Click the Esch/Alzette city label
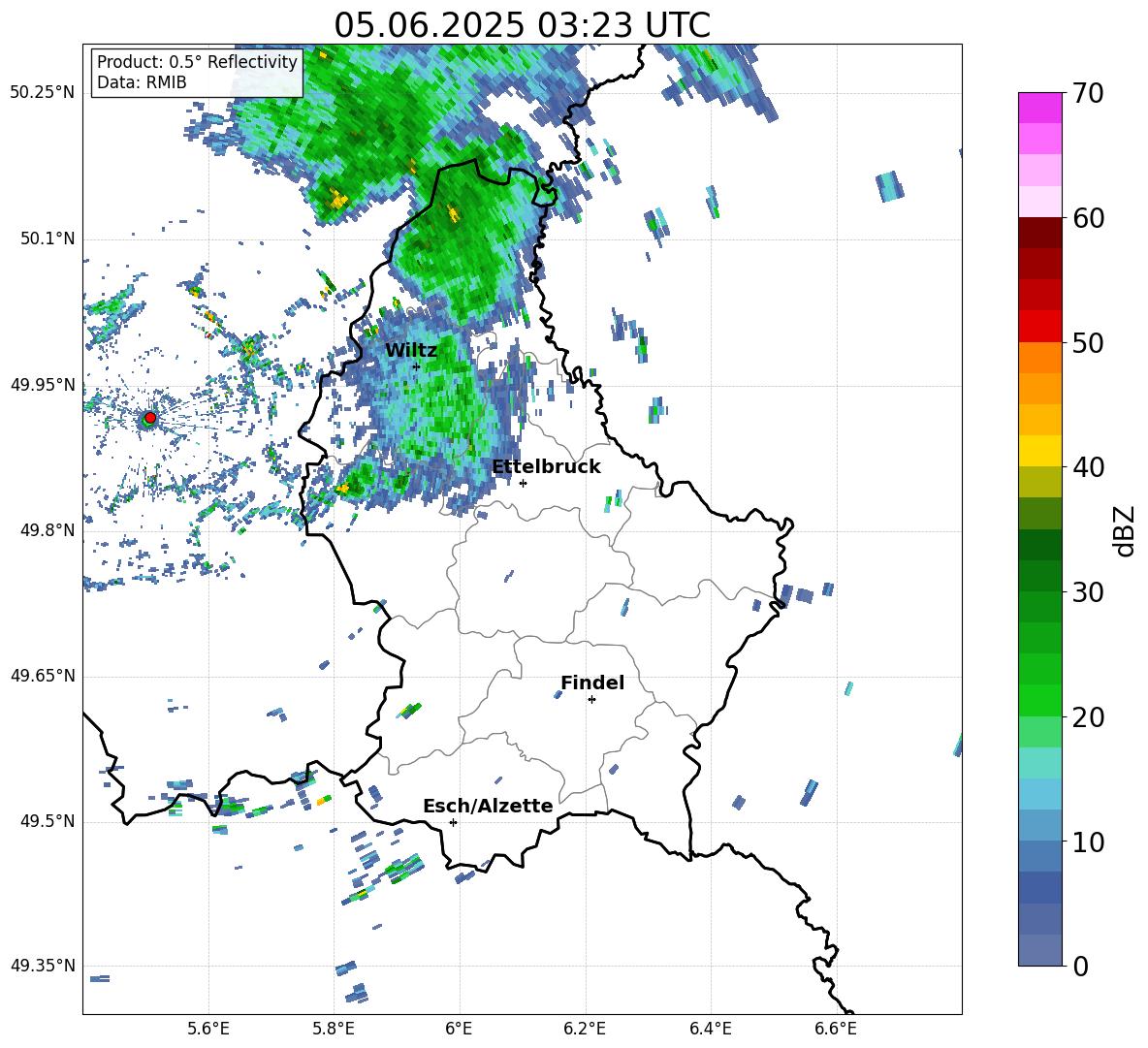 pos(488,806)
